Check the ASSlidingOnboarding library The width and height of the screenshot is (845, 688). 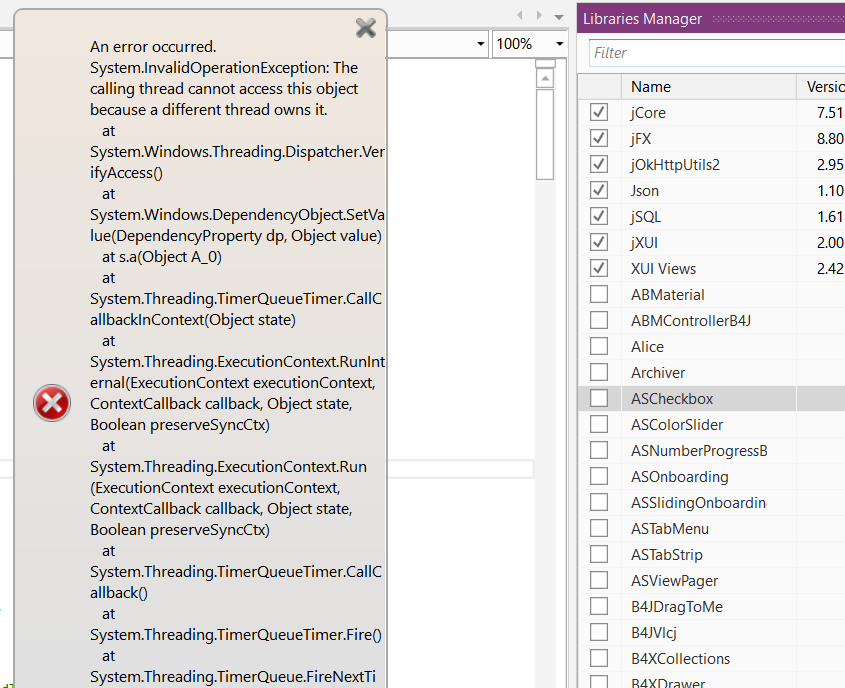pyautogui.click(x=599, y=502)
